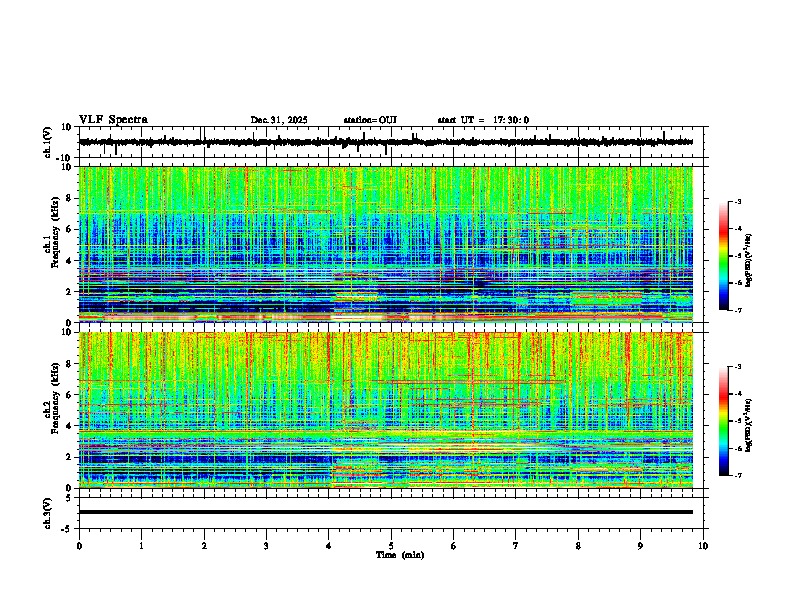The image size is (792, 612).
Task: Click the "Time (min)" x-axis label
Action: click(x=400, y=555)
